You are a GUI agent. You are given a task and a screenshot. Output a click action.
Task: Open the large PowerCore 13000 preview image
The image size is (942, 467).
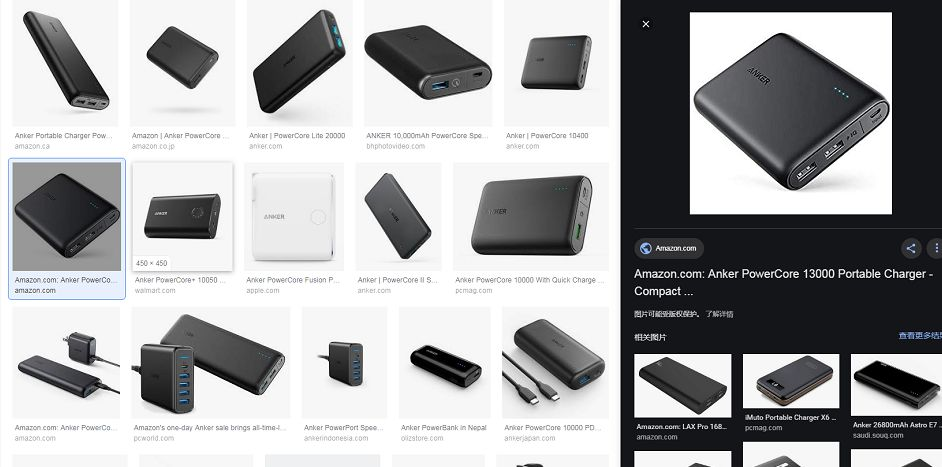[791, 113]
